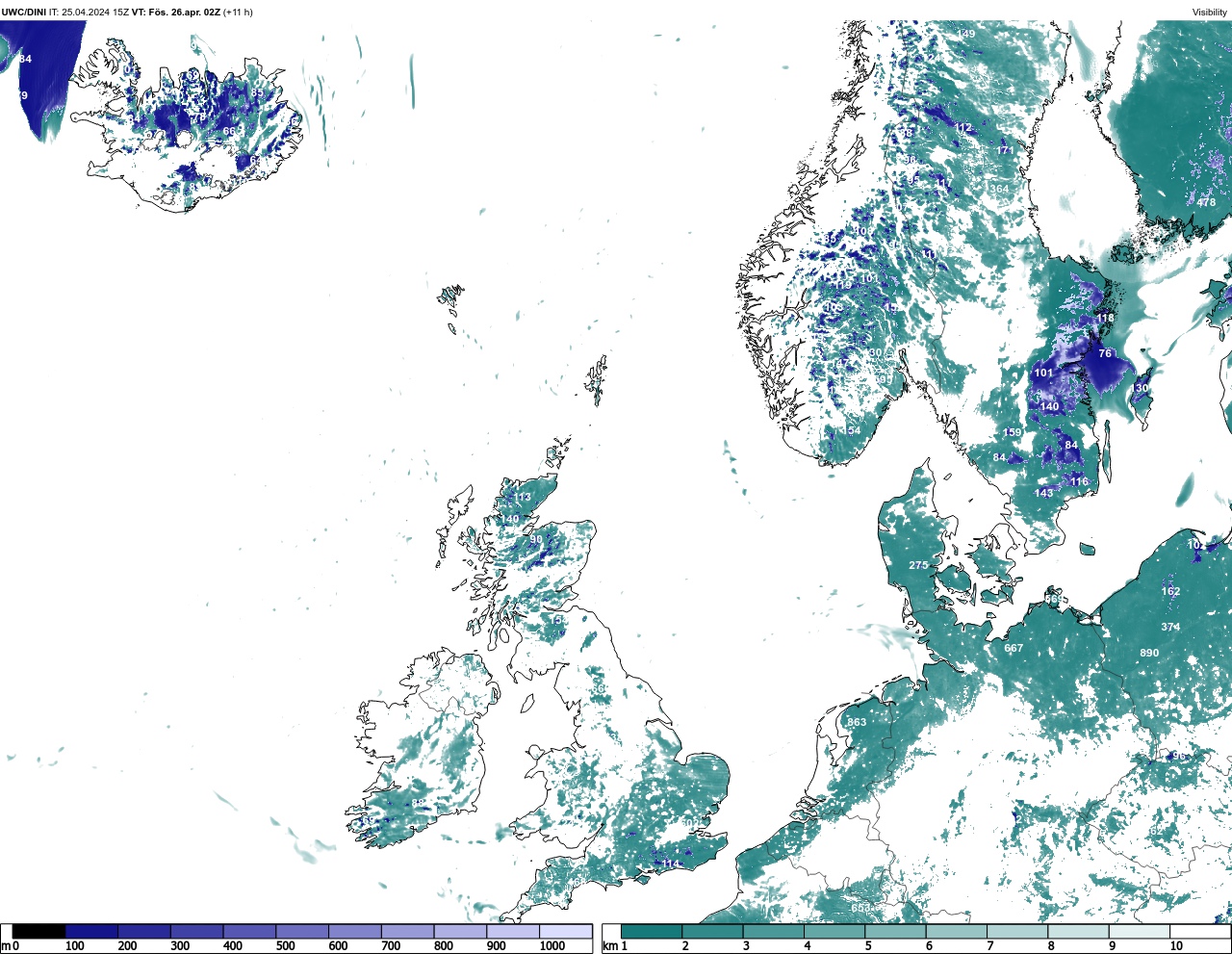Image resolution: width=1232 pixels, height=954 pixels.
Task: Click the '863' visibility value over the Netherlands
Action: pos(857,722)
